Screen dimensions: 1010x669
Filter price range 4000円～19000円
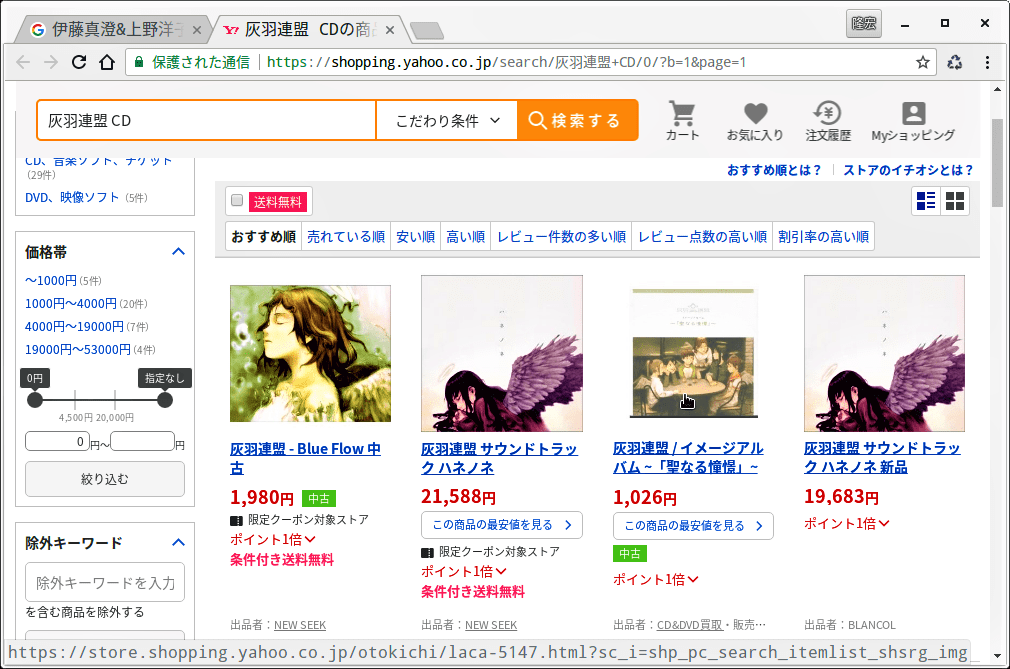point(74,327)
